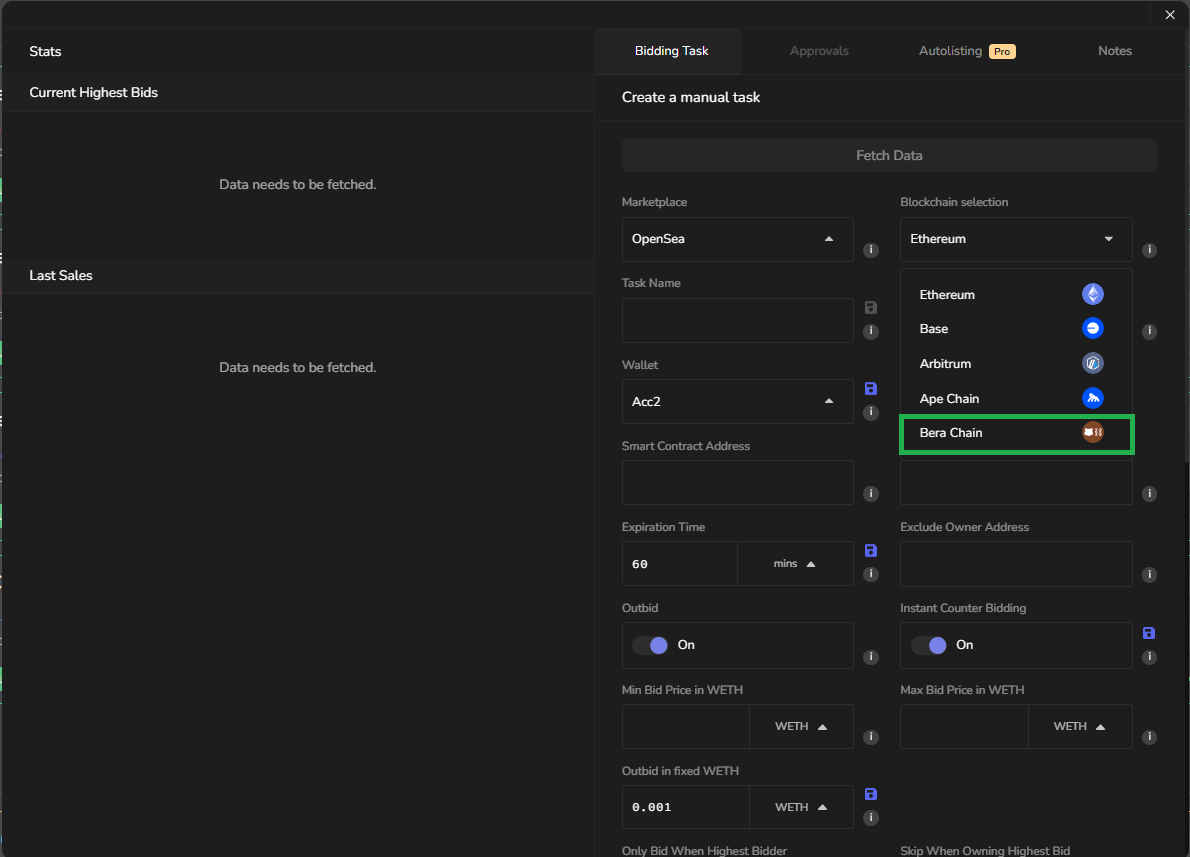The image size is (1190, 857).
Task: Click the save icon next to Wallet
Action: 870,388
